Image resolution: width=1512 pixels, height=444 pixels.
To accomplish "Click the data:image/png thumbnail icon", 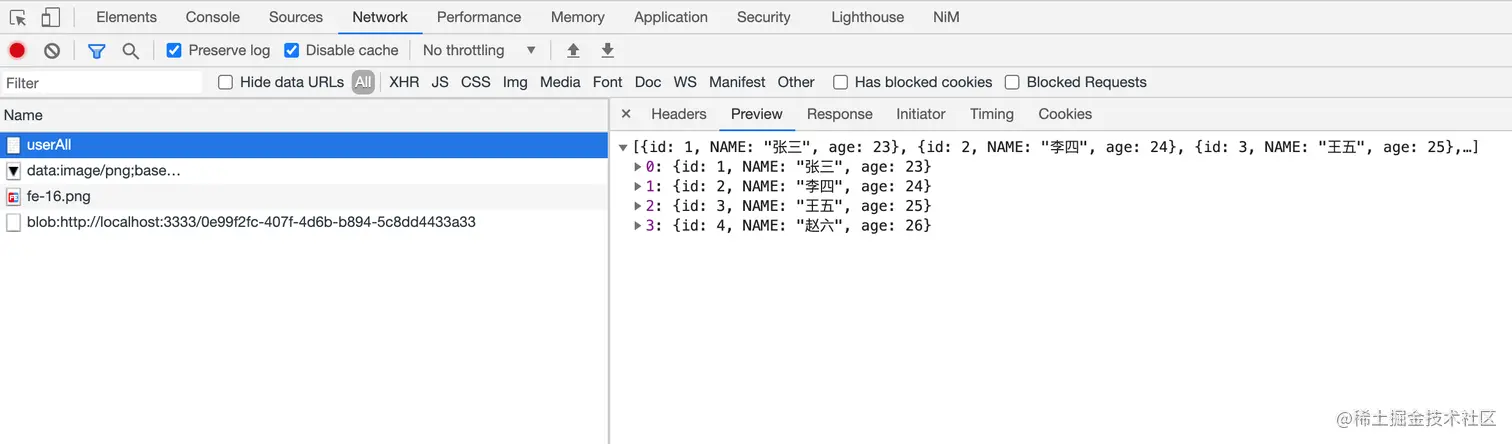I will pyautogui.click(x=13, y=171).
